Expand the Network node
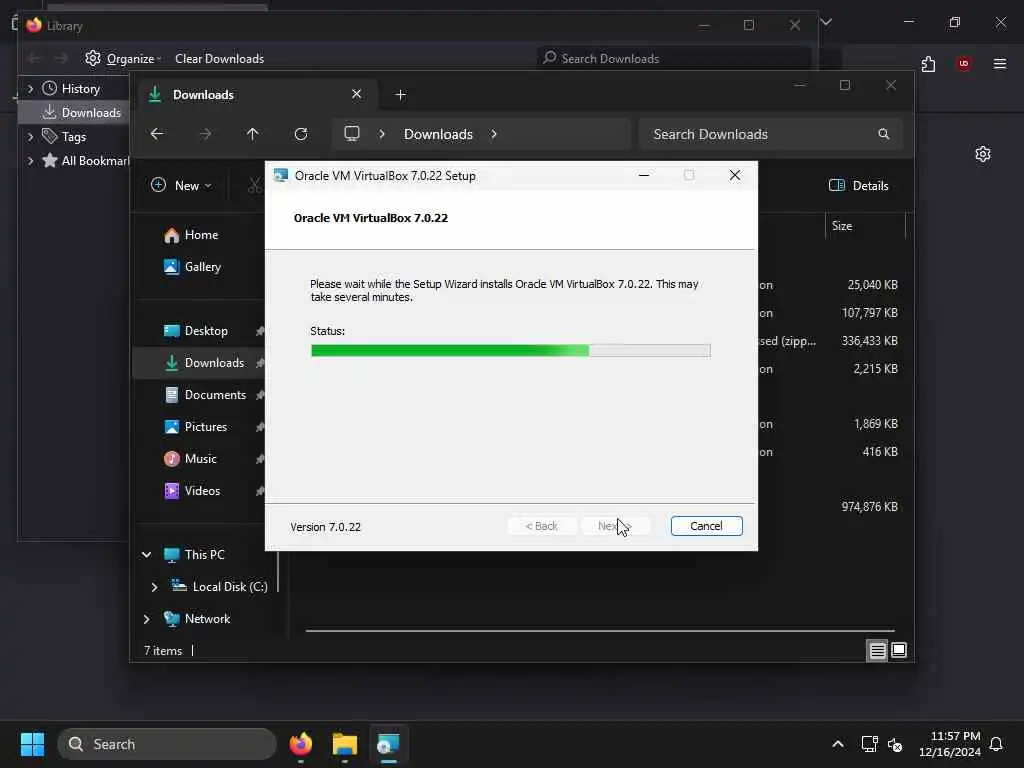The height and width of the screenshot is (768, 1024). point(146,618)
